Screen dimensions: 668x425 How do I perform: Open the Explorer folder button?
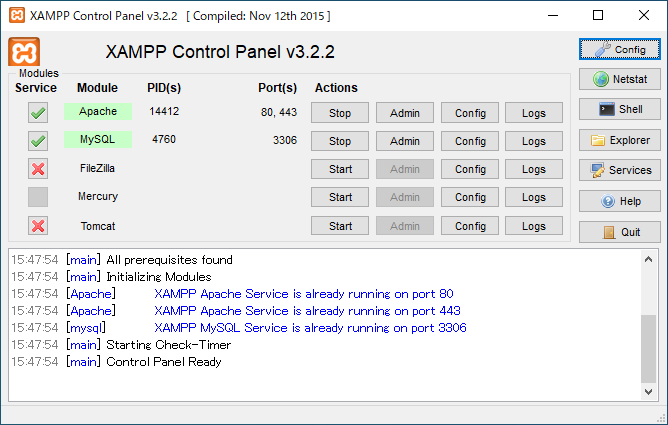[620, 141]
